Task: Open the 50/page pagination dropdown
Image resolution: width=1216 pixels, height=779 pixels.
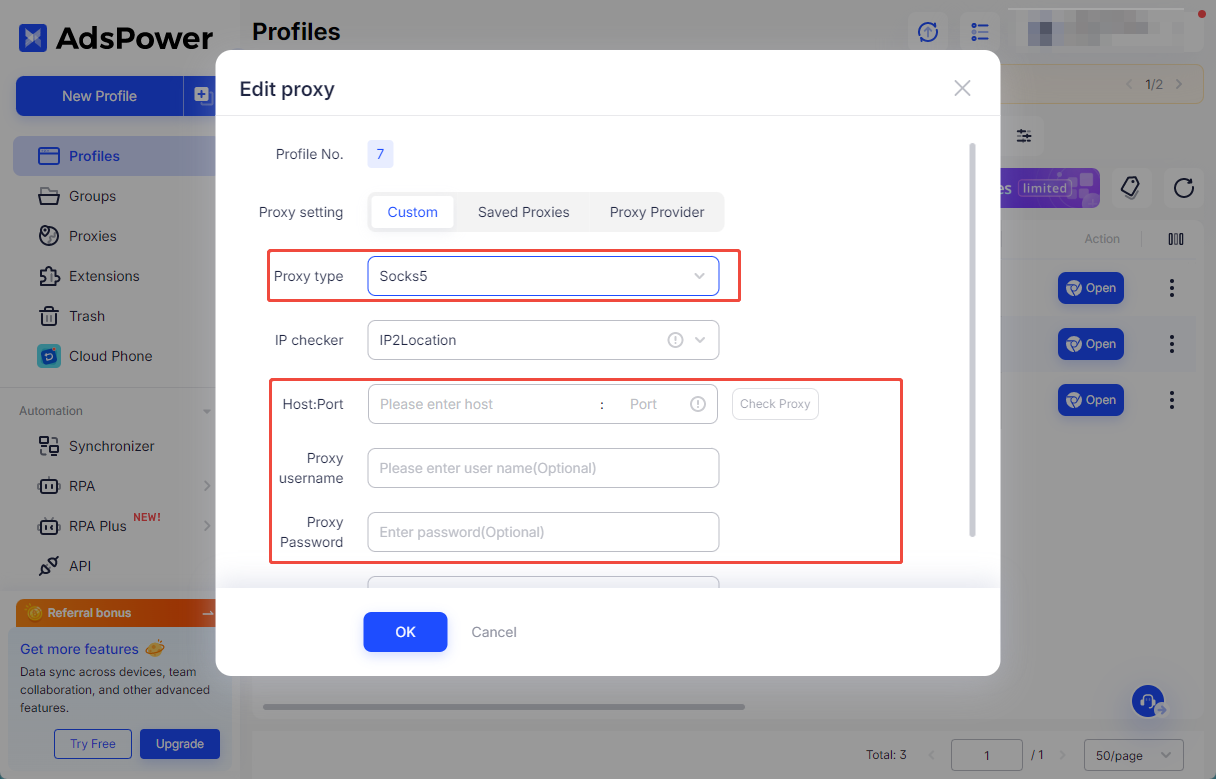Action: pos(1133,756)
